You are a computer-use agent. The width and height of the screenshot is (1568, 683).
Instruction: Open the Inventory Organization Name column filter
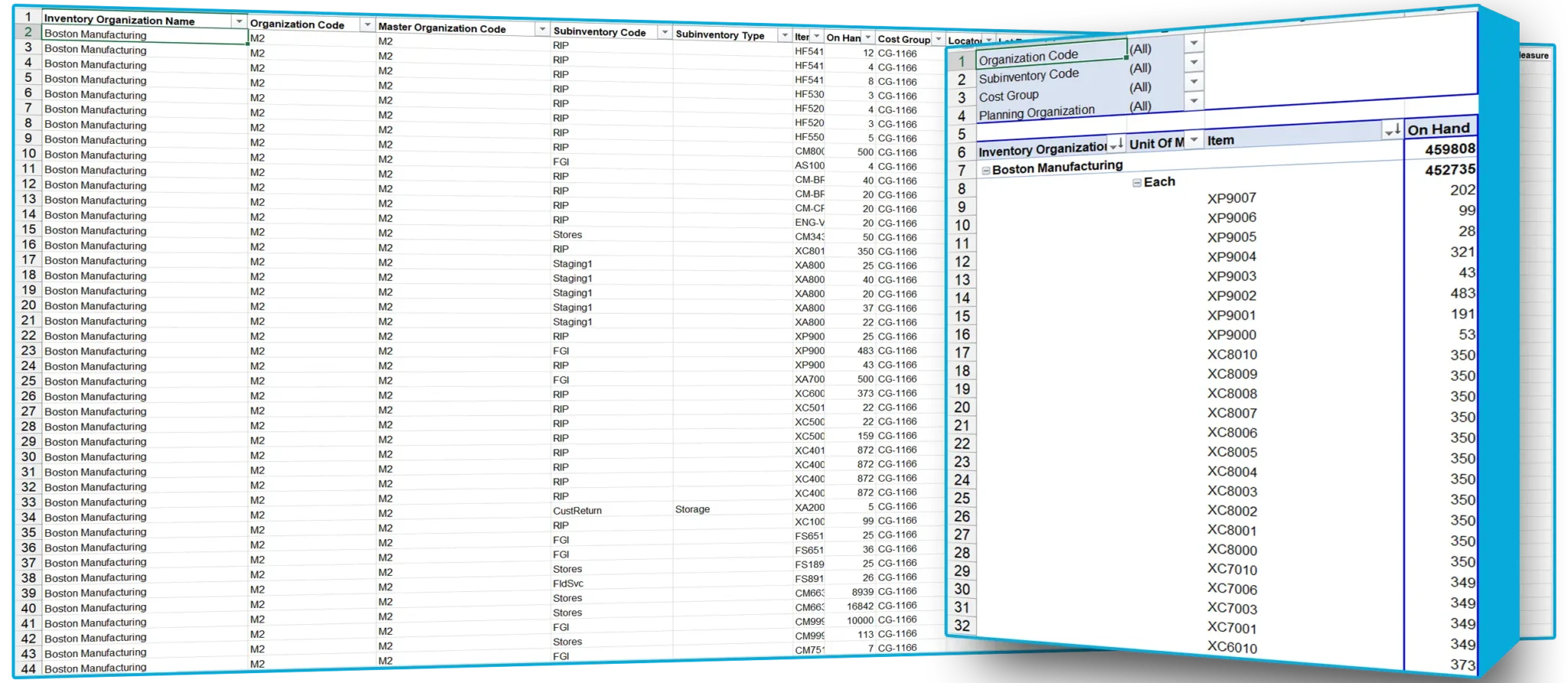[x=239, y=21]
